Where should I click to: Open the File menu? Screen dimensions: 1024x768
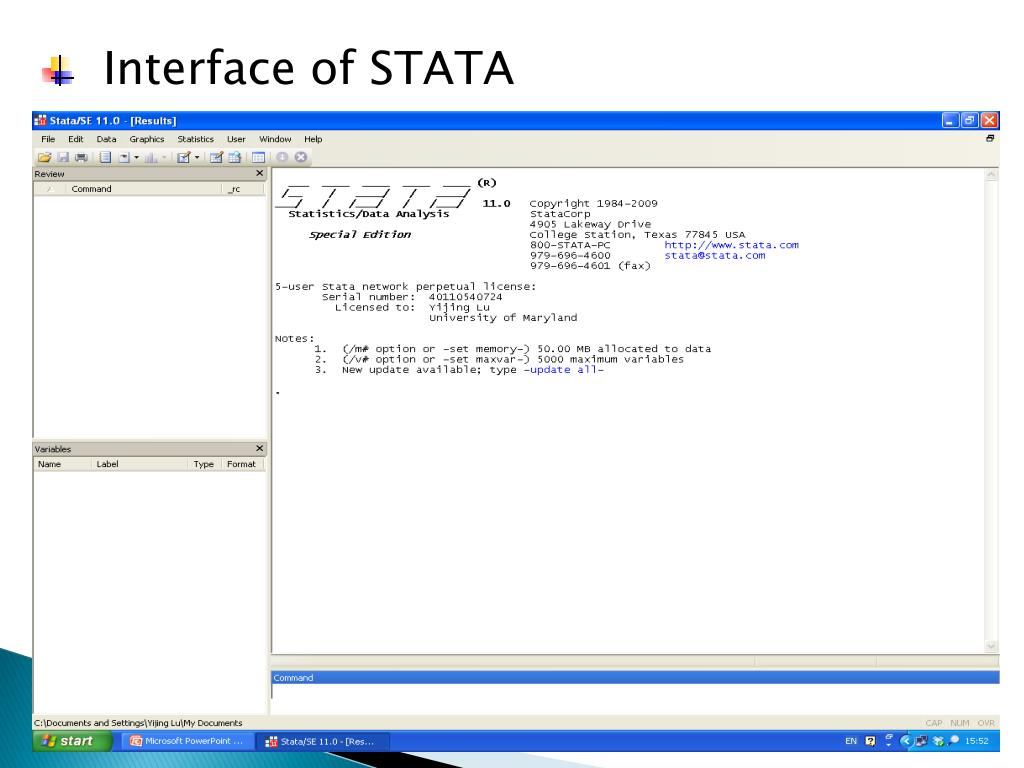(48, 139)
